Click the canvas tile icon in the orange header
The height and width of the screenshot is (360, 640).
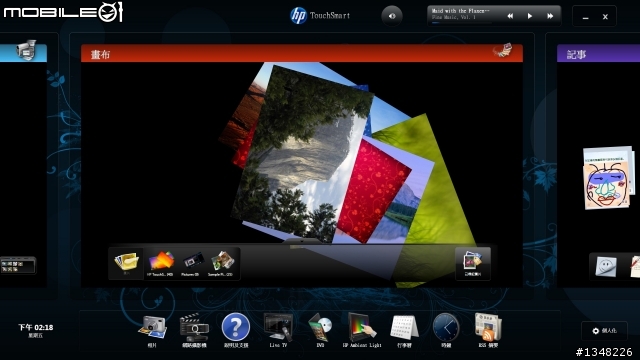(502, 51)
